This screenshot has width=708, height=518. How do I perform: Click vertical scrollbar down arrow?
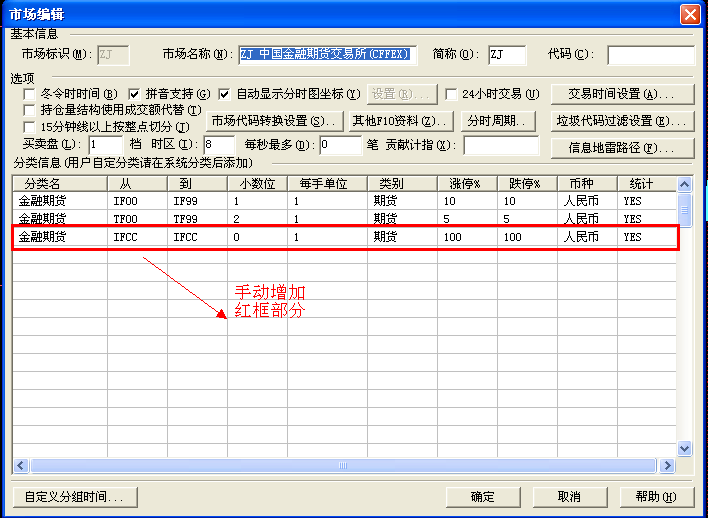[685, 449]
